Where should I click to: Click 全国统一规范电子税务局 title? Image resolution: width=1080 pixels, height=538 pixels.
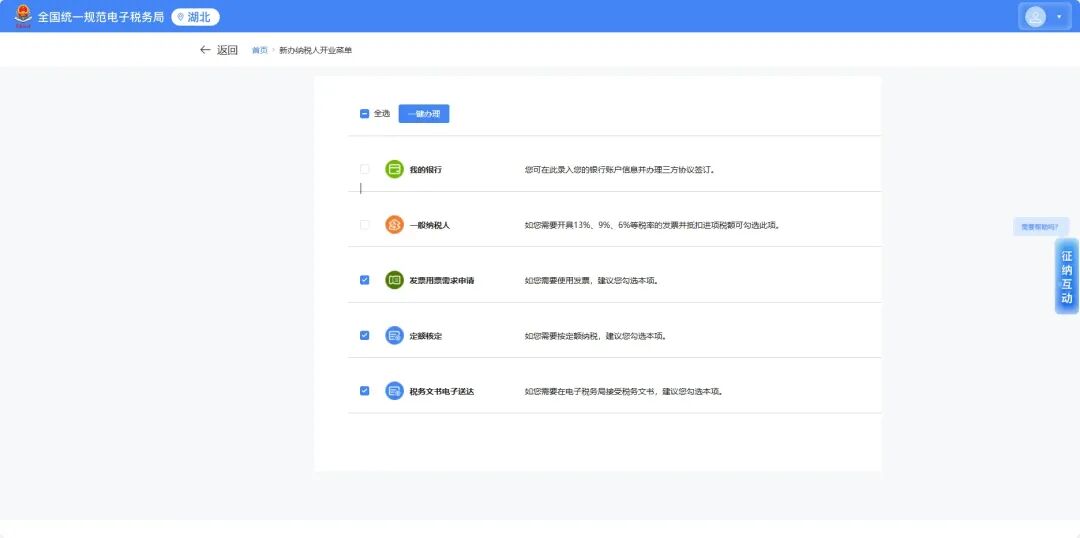(x=101, y=17)
